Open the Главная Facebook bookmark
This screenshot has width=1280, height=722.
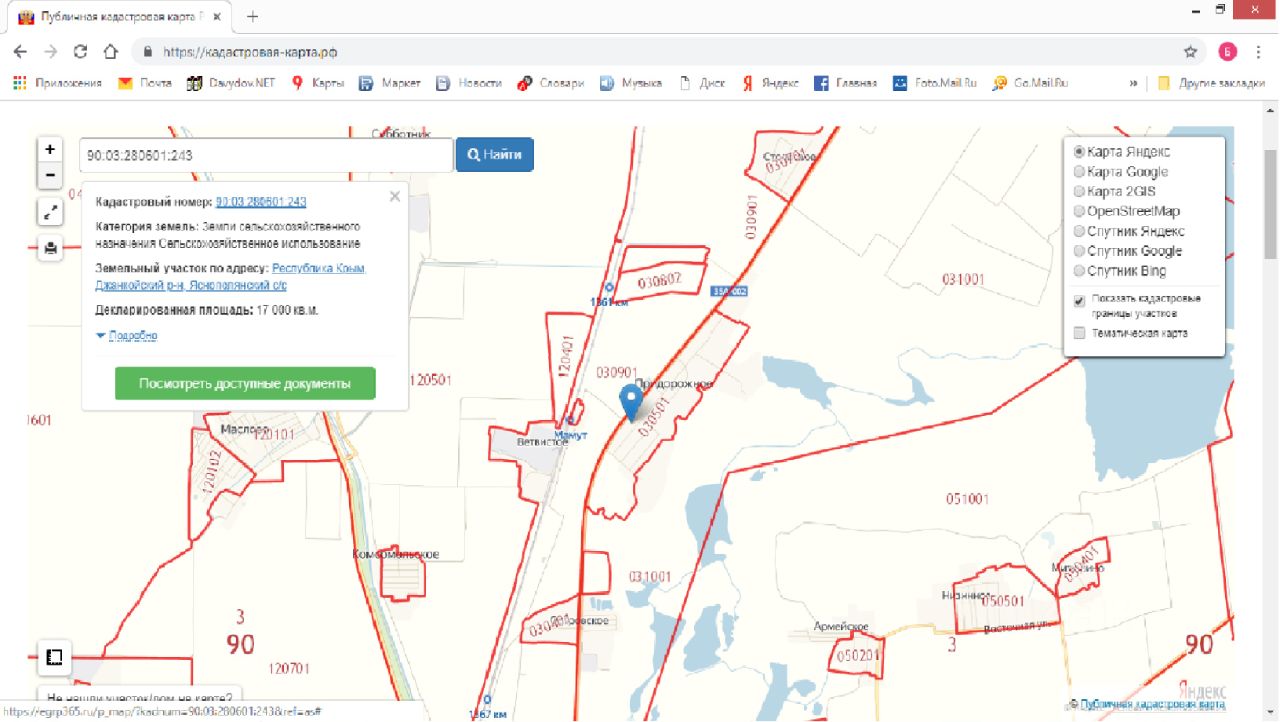[x=846, y=83]
